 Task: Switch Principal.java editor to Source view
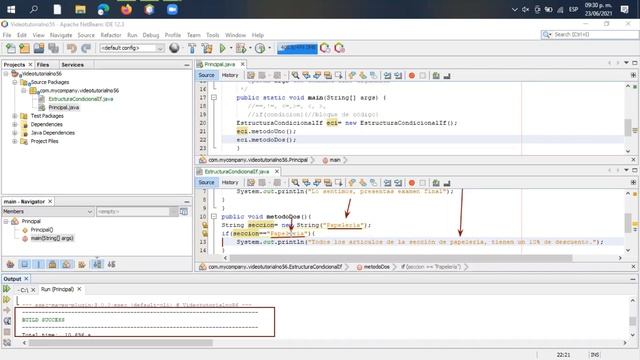(207, 75)
